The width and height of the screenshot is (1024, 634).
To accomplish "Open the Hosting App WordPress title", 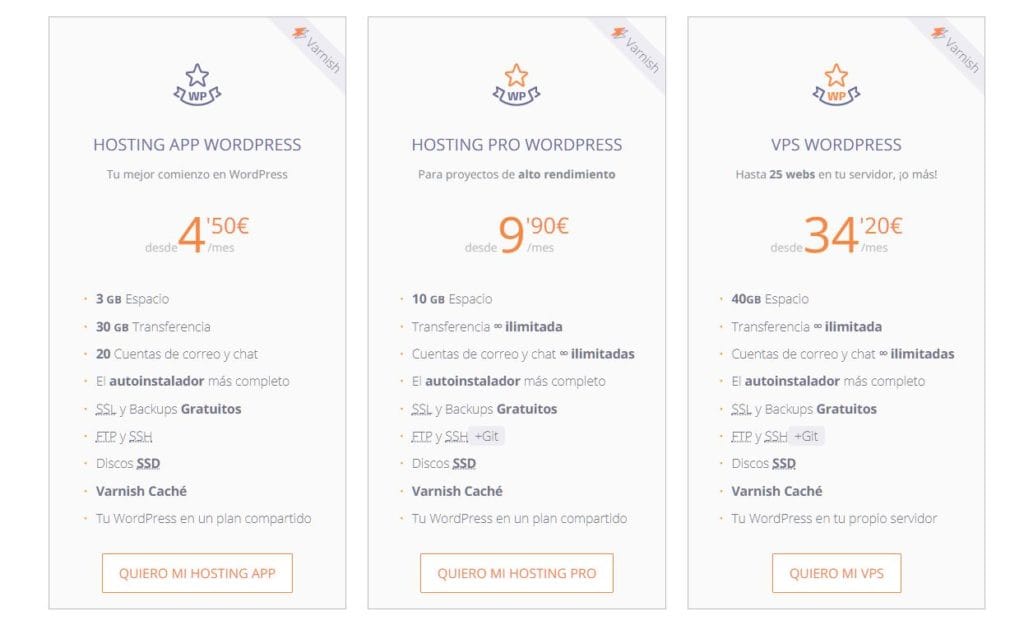I will tap(197, 145).
